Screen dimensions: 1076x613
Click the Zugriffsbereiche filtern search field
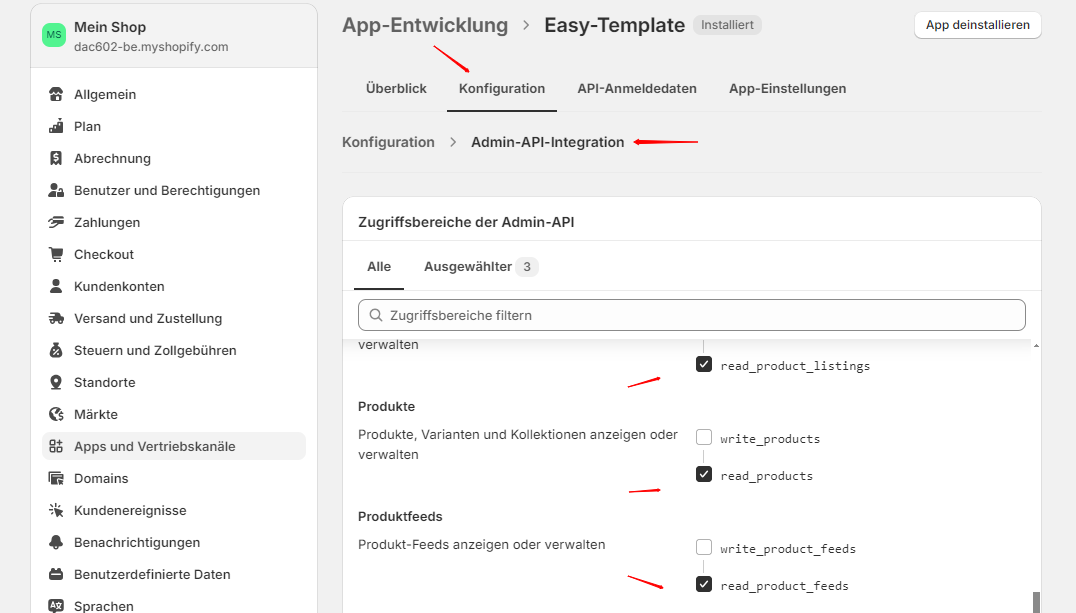pyautogui.click(x=692, y=315)
